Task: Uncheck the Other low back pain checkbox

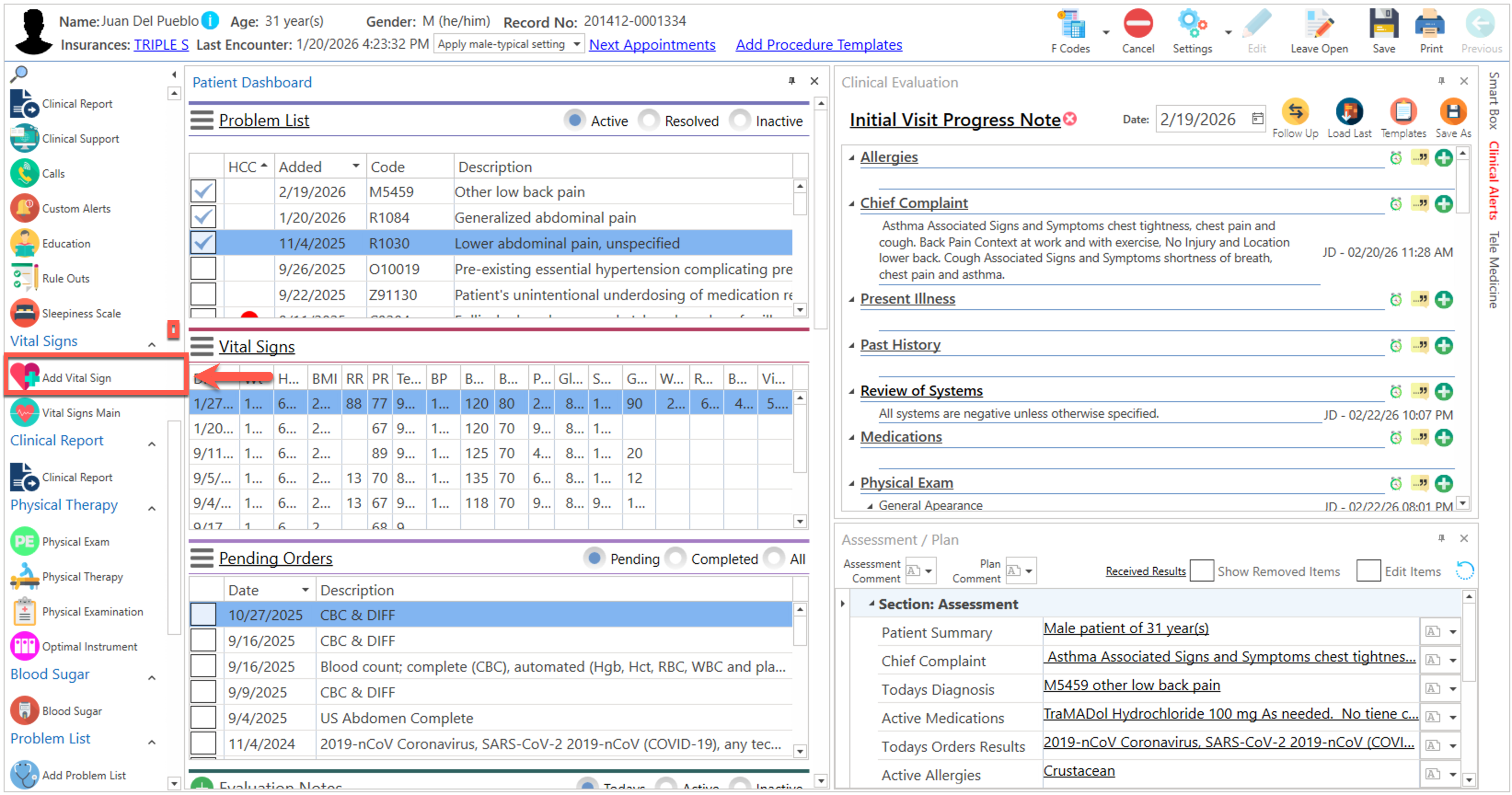Action: [x=203, y=191]
